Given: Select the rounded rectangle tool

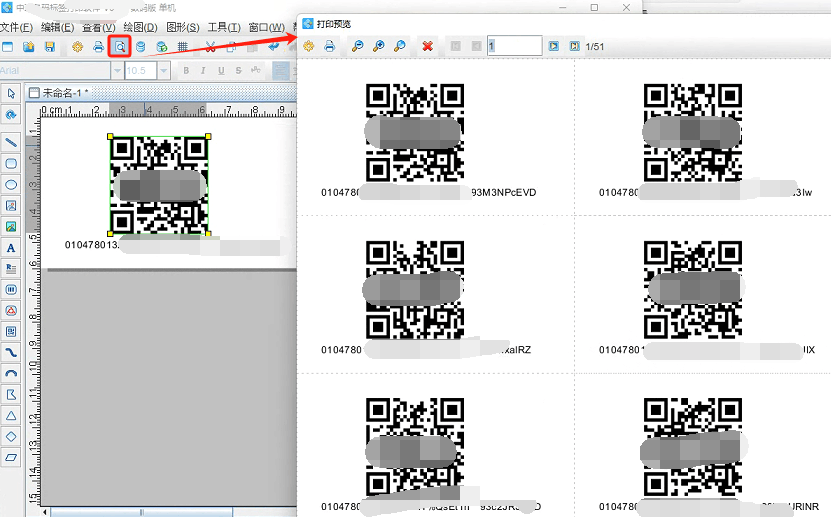Looking at the screenshot, I should coord(11,164).
